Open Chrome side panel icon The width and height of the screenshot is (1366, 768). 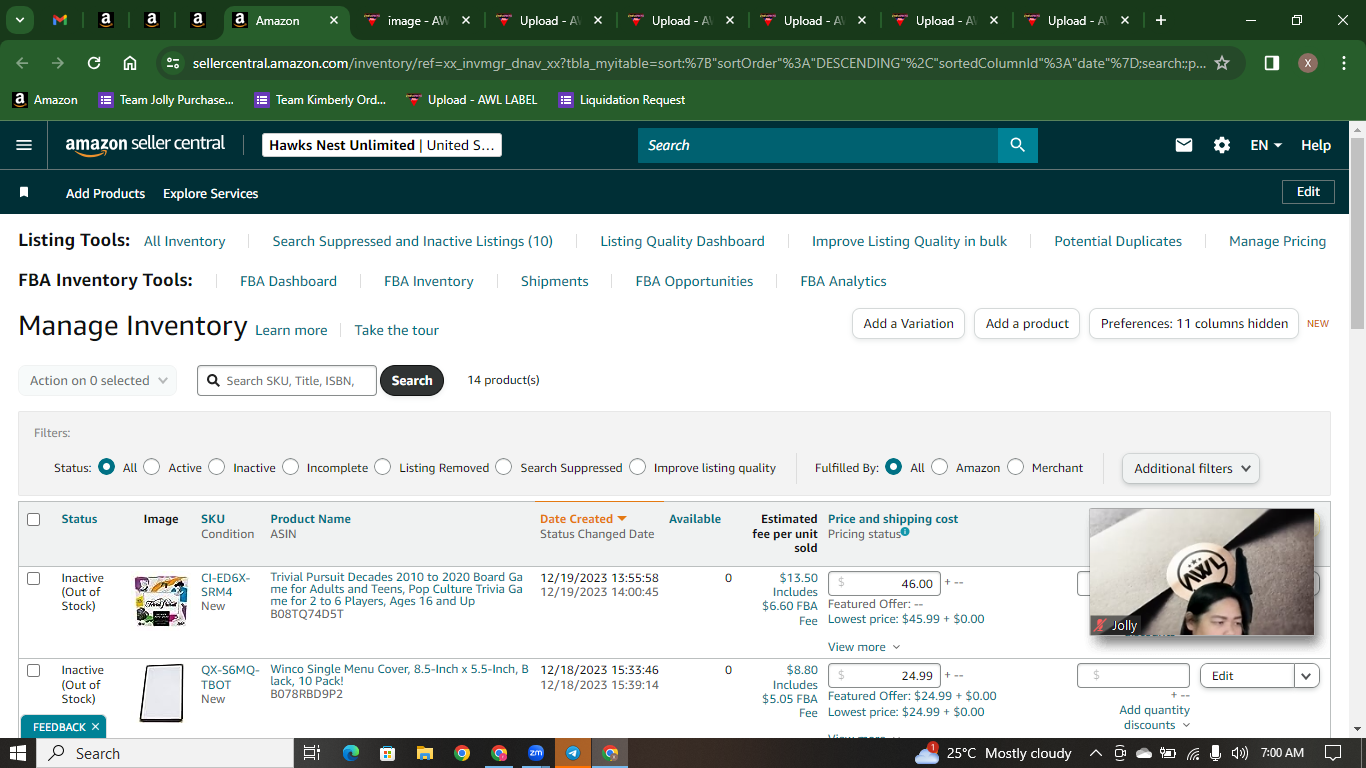click(x=1272, y=63)
